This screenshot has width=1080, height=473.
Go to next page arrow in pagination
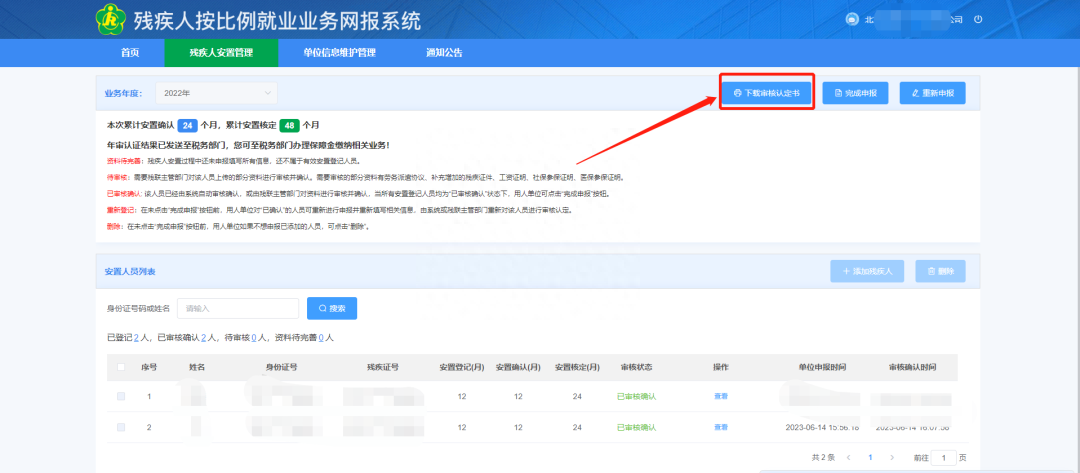point(893,457)
